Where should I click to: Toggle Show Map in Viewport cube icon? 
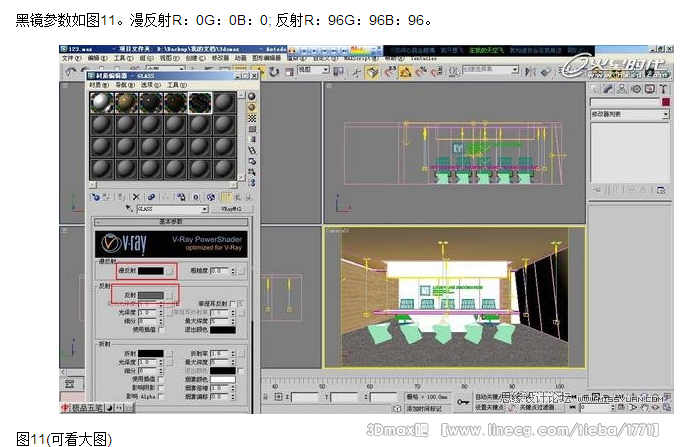point(211,197)
